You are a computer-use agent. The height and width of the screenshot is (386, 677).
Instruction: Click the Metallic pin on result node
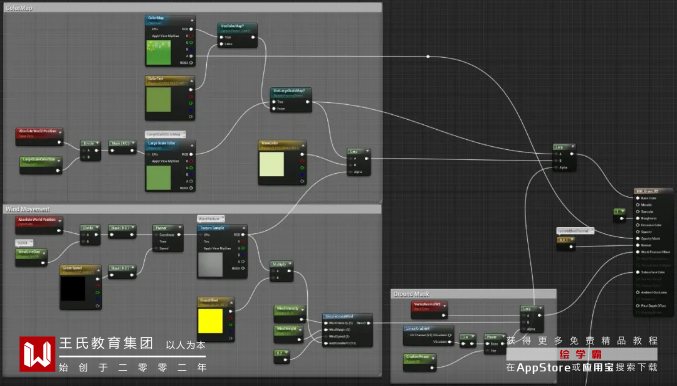click(638, 205)
